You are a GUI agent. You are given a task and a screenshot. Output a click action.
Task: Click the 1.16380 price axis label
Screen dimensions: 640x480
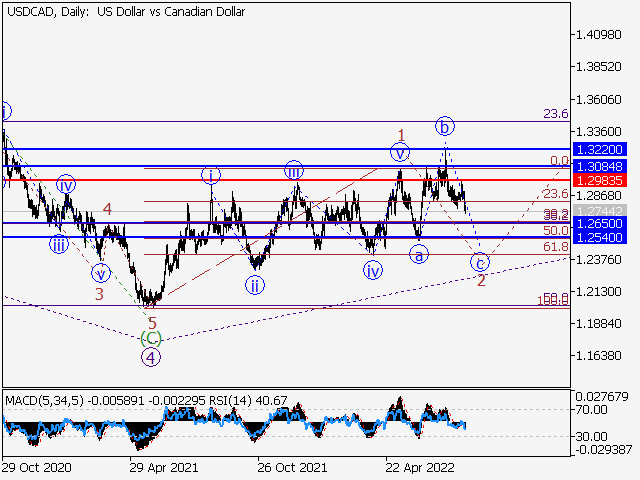click(x=598, y=356)
